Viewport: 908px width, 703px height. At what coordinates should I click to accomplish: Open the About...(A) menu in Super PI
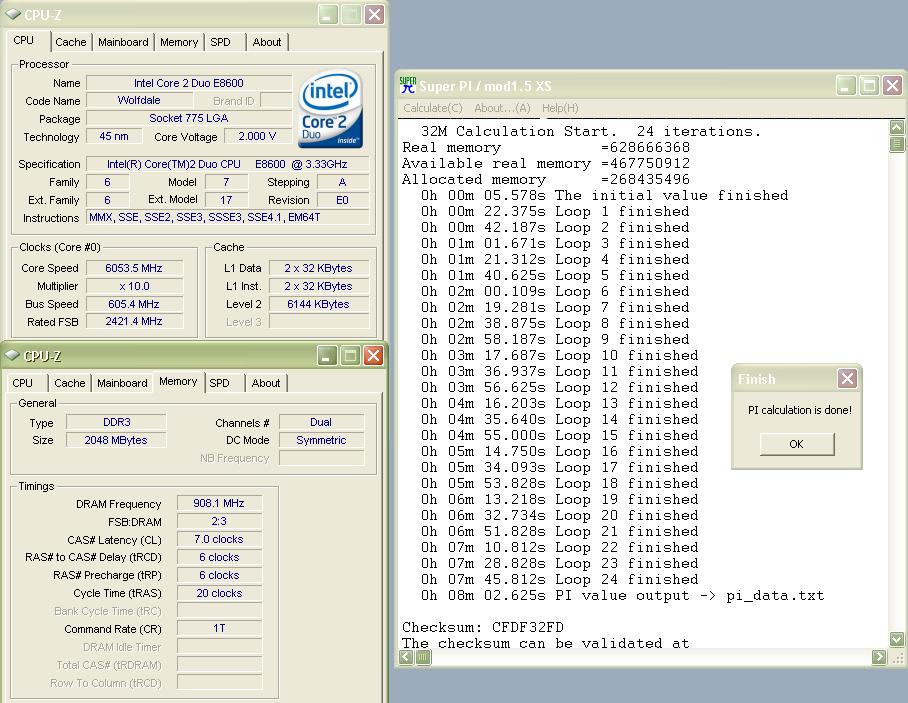[502, 108]
